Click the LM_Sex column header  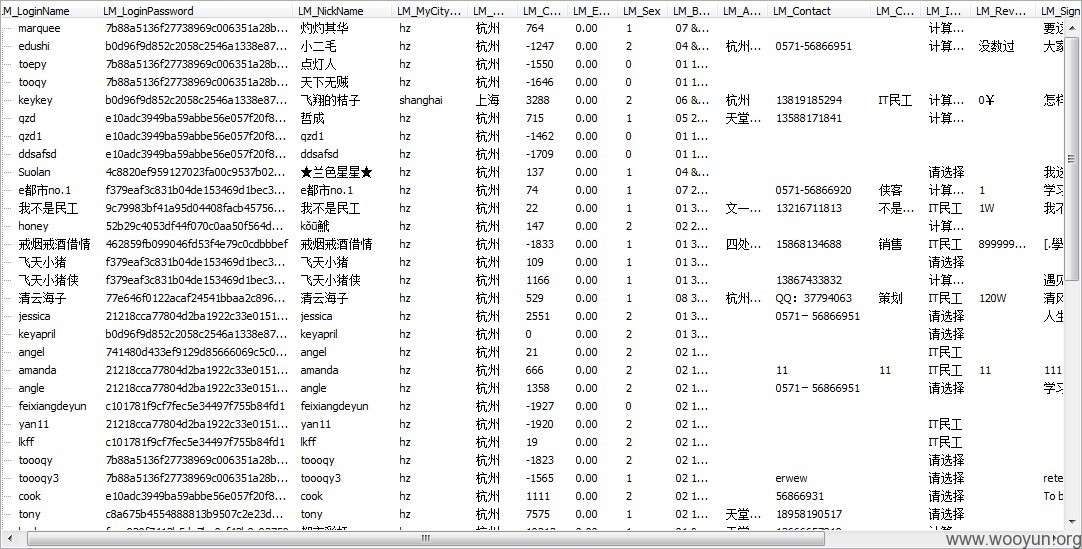point(642,11)
